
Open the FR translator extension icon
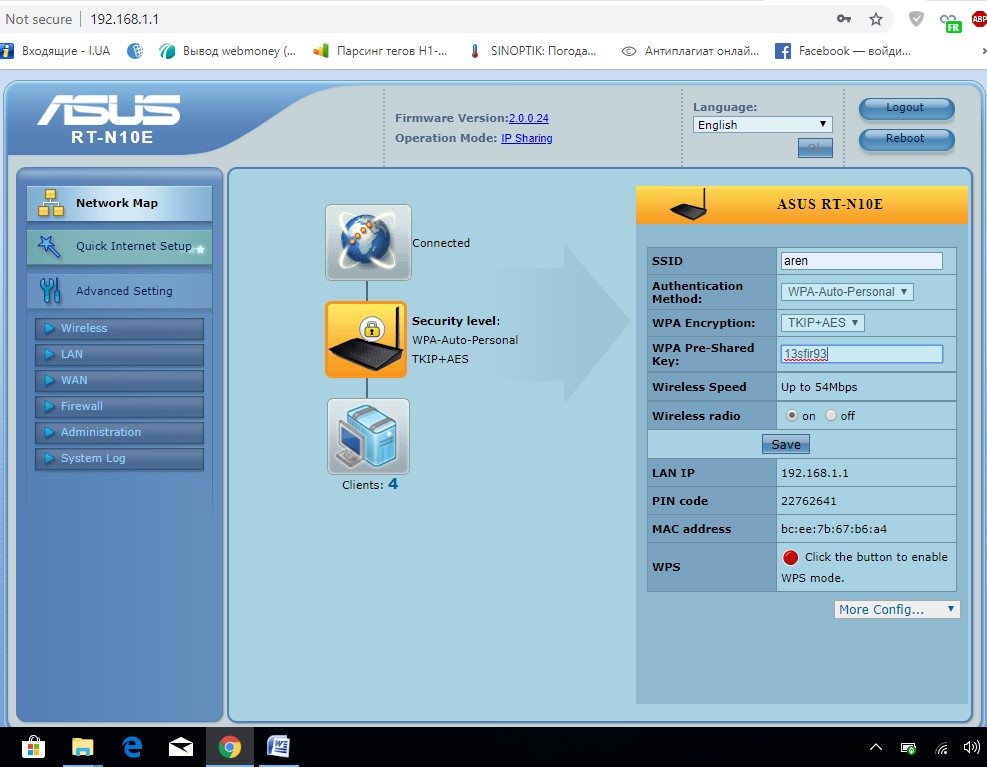950,23
